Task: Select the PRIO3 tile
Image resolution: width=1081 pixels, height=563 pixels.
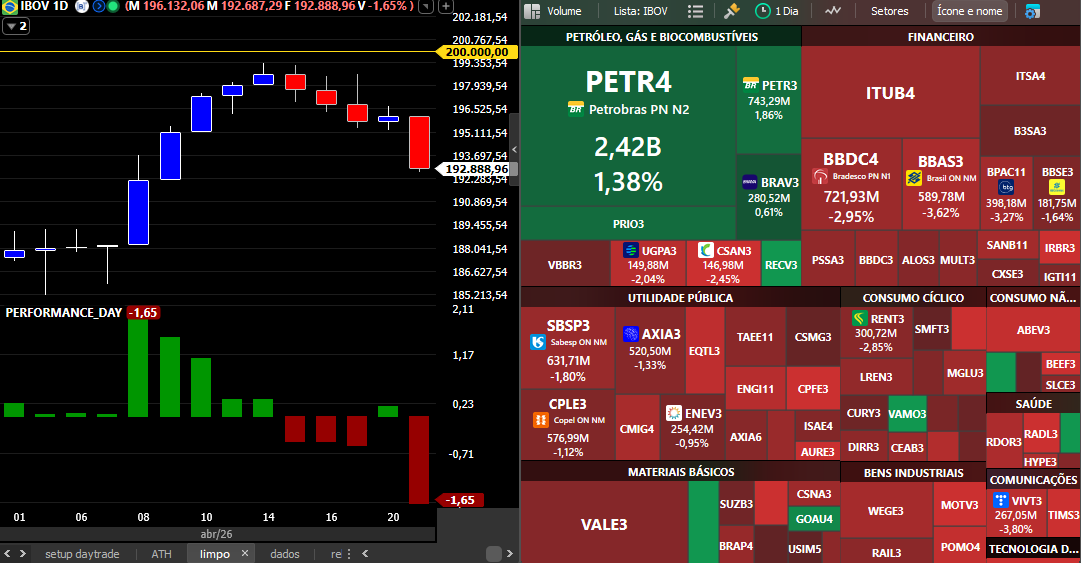Action: pos(628,224)
